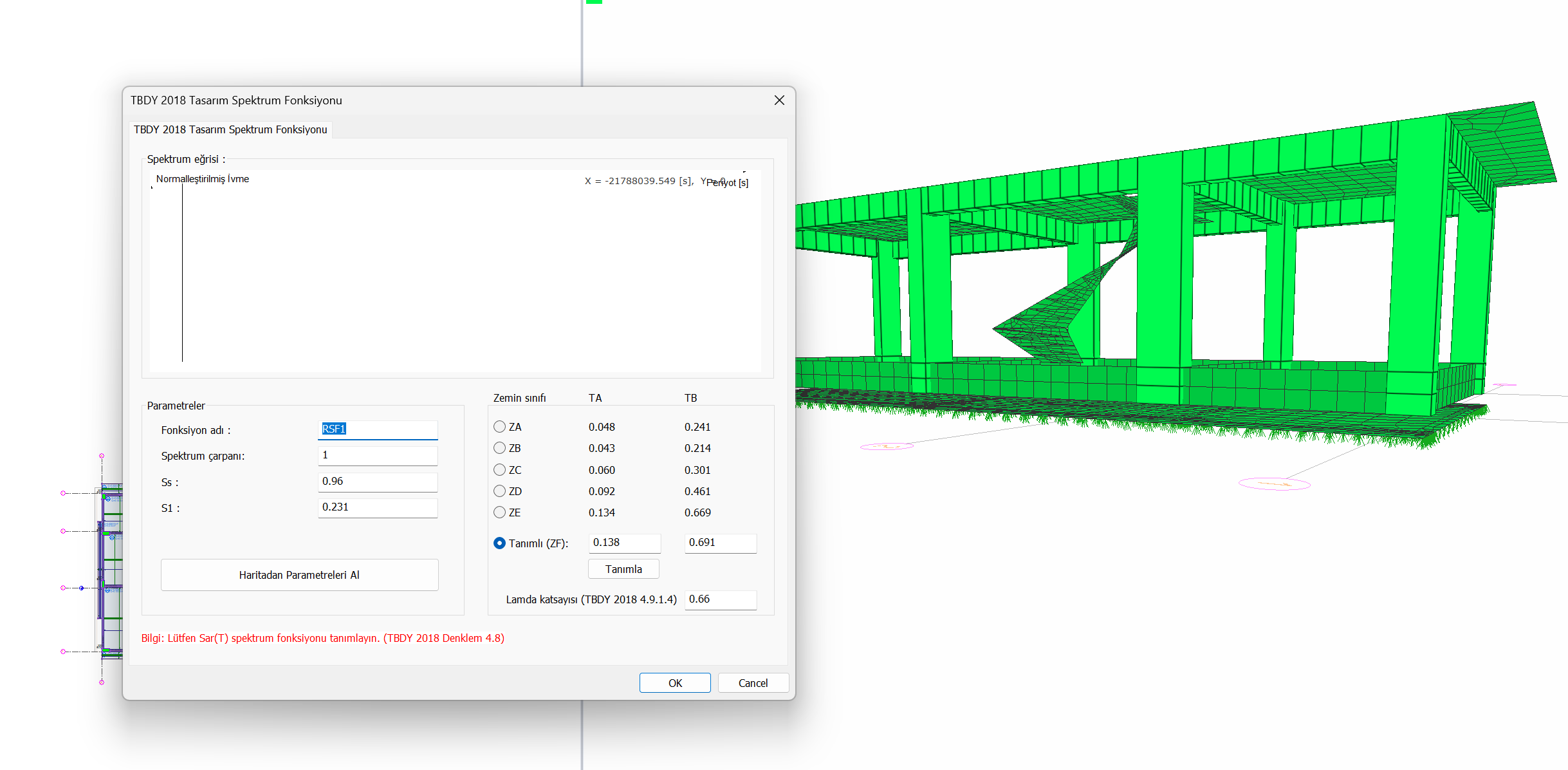This screenshot has width=1568, height=770.
Task: Click the Fonksiyon adı input field
Action: [378, 429]
